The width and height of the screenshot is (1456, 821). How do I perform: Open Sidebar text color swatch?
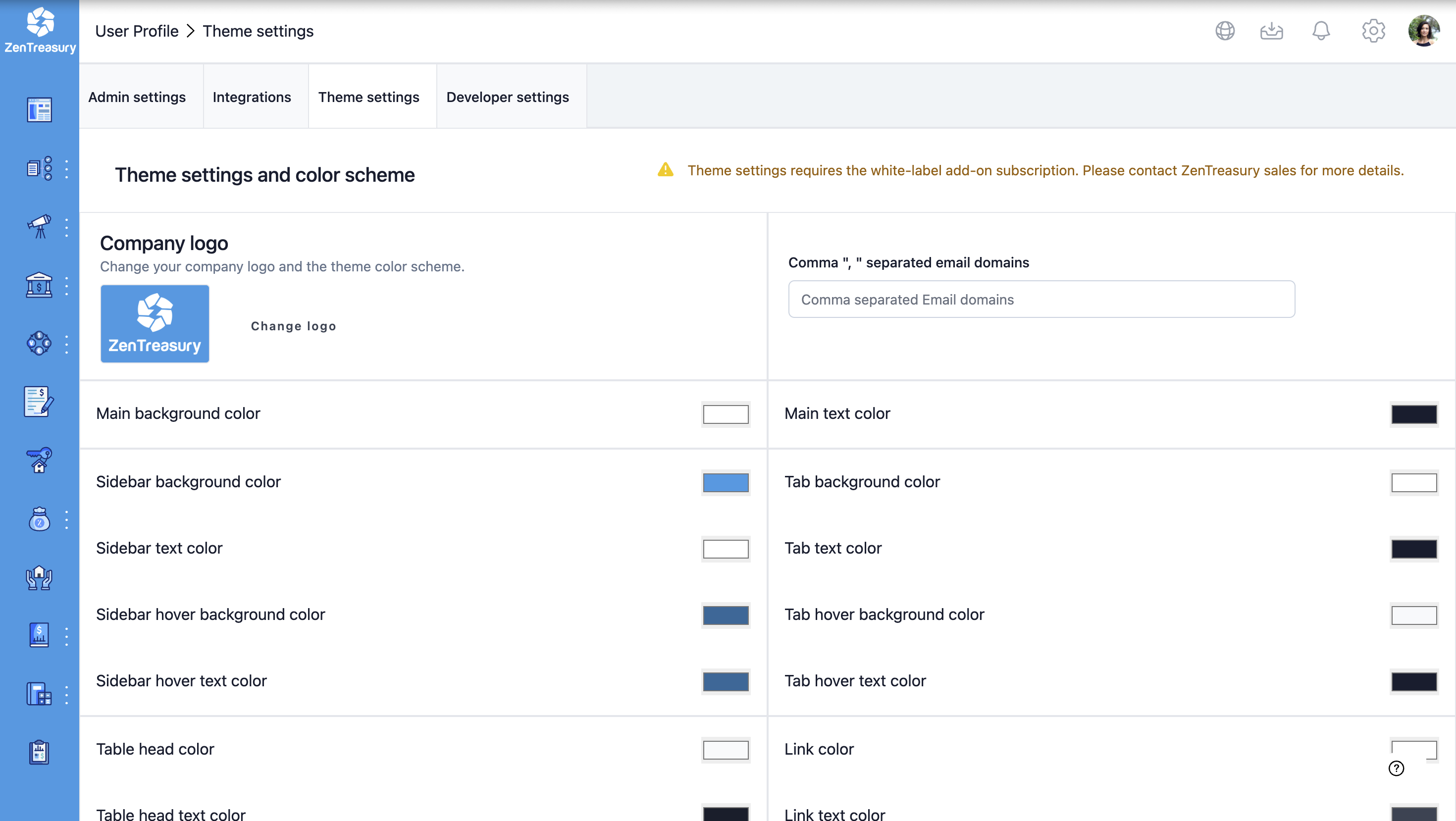coord(726,548)
